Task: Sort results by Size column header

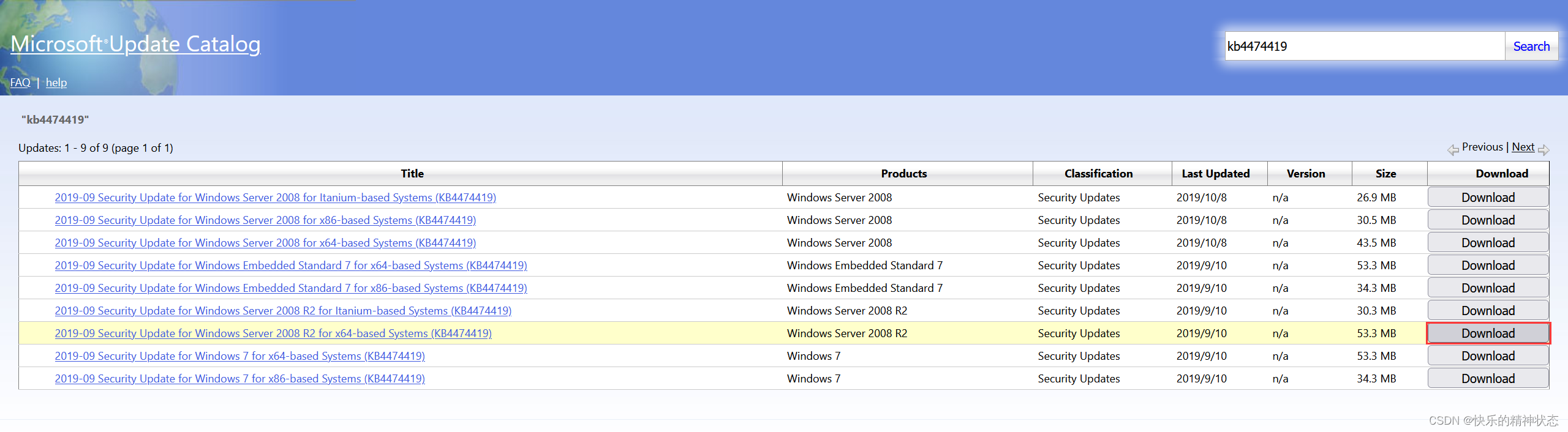Action: pyautogui.click(x=1385, y=174)
